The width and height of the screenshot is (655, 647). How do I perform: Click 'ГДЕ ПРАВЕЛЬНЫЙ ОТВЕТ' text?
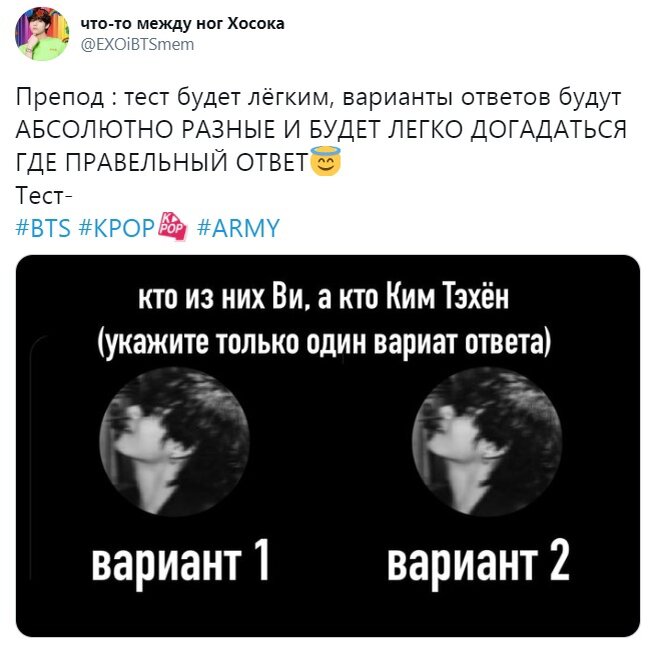[162, 162]
